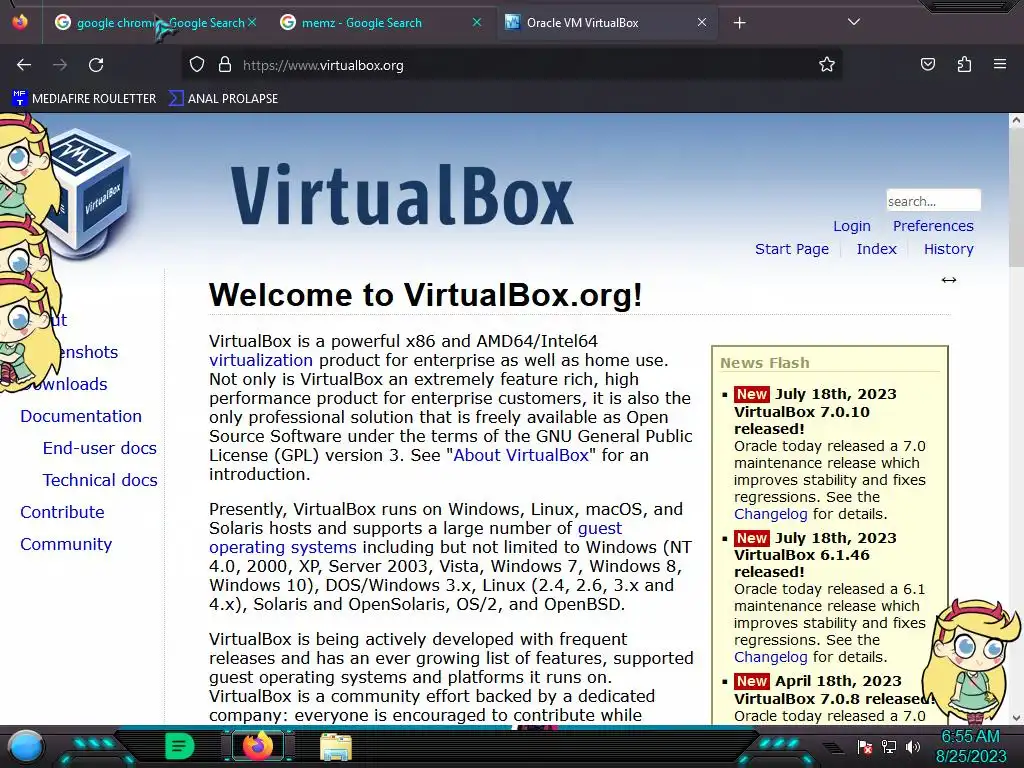Open File Explorer folder in taskbar
Image resolution: width=1024 pixels, height=768 pixels.
pyautogui.click(x=336, y=746)
